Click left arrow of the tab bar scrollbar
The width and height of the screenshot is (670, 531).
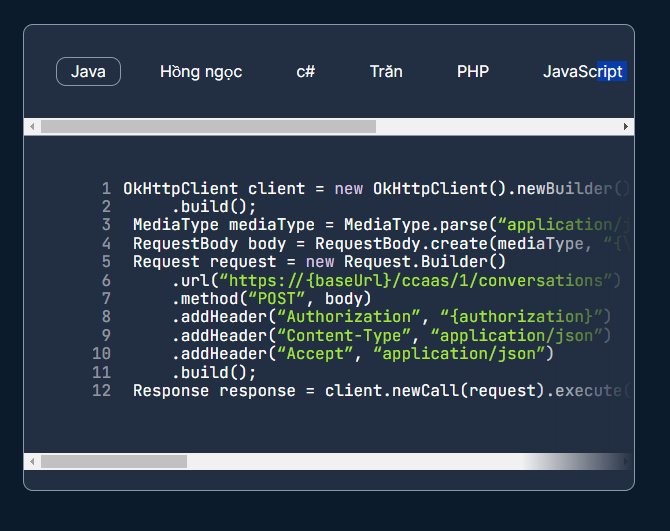pyautogui.click(x=32, y=127)
